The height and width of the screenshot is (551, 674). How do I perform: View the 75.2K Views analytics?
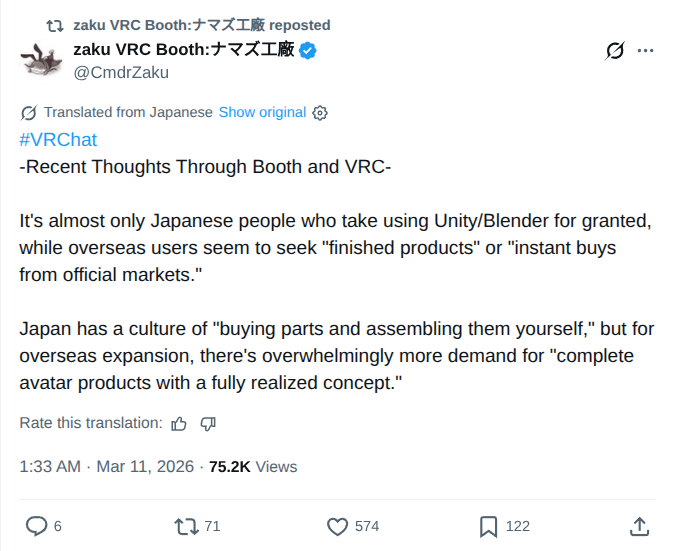[253, 466]
